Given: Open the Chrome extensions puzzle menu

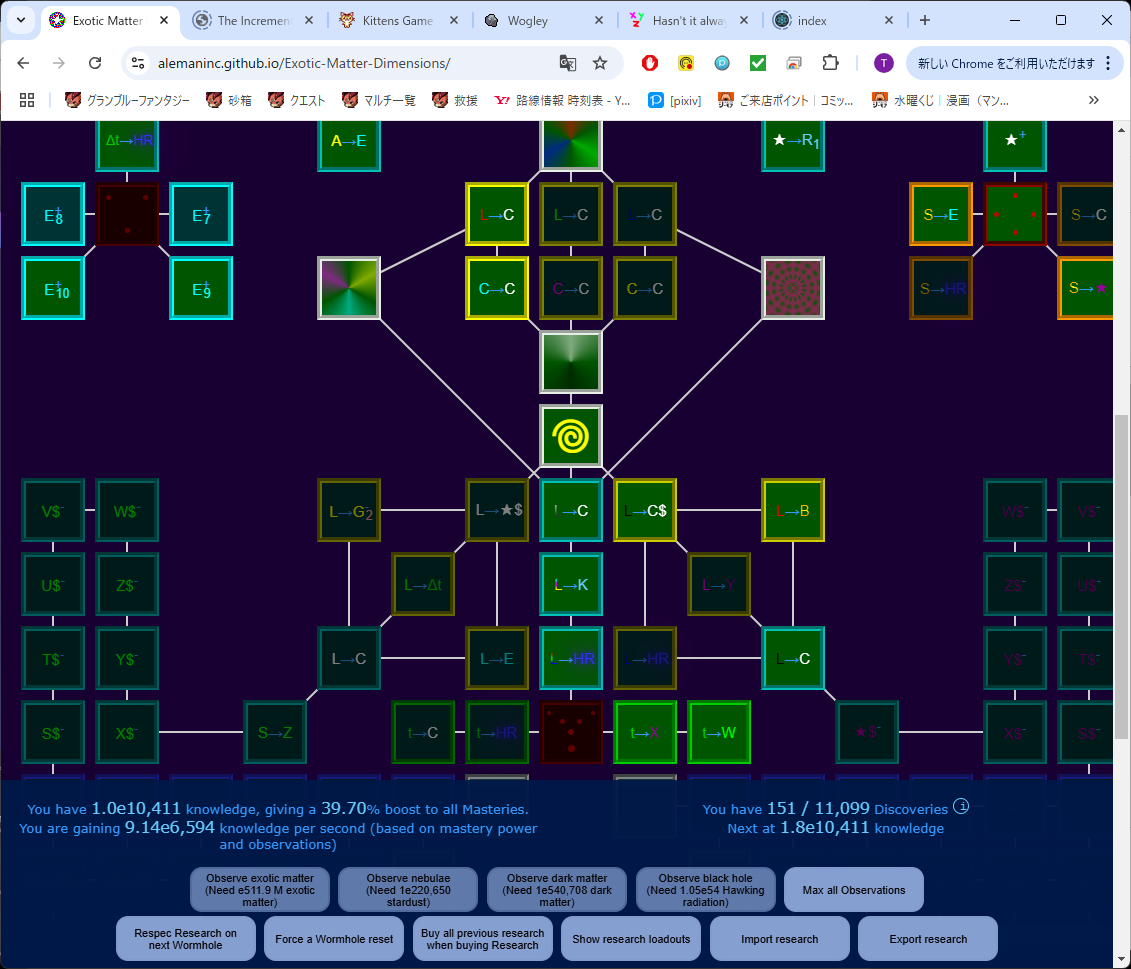Looking at the screenshot, I should (832, 62).
